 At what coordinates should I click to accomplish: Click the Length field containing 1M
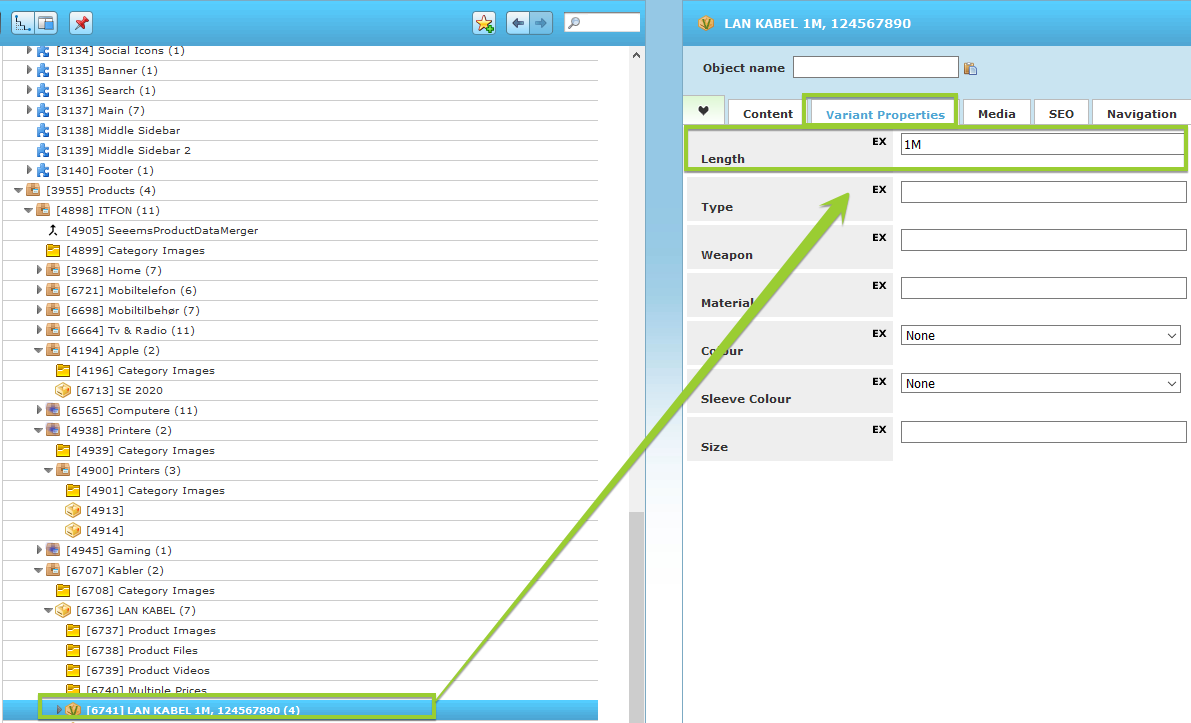click(x=1042, y=144)
